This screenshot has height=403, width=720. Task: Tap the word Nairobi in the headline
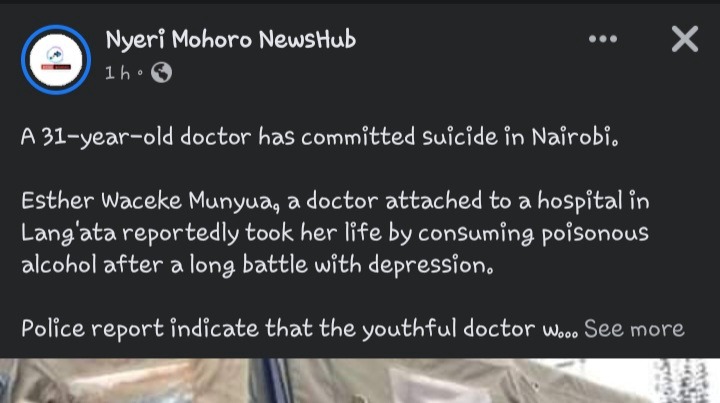click(x=575, y=137)
